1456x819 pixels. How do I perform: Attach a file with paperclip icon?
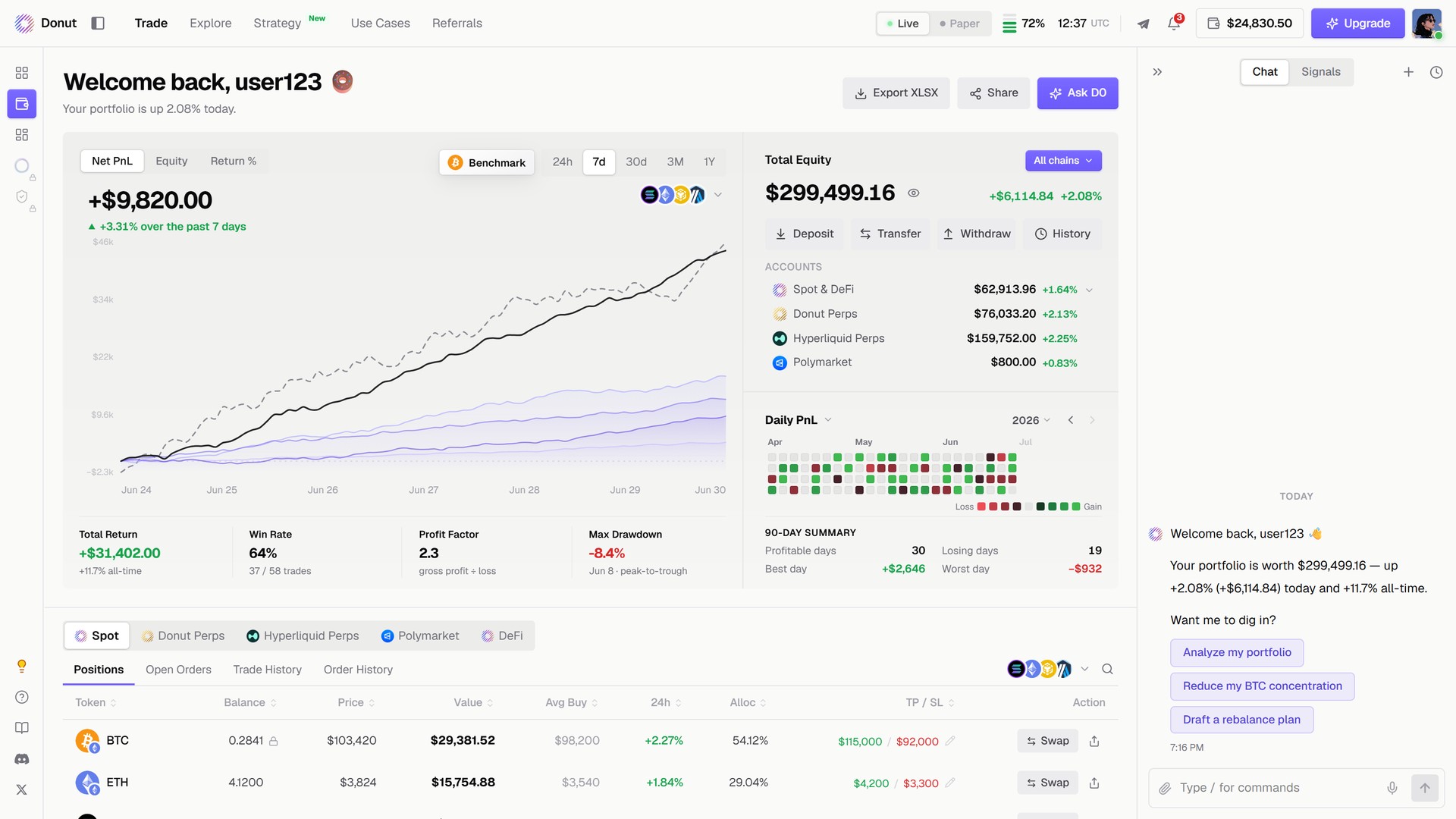[x=1165, y=788]
